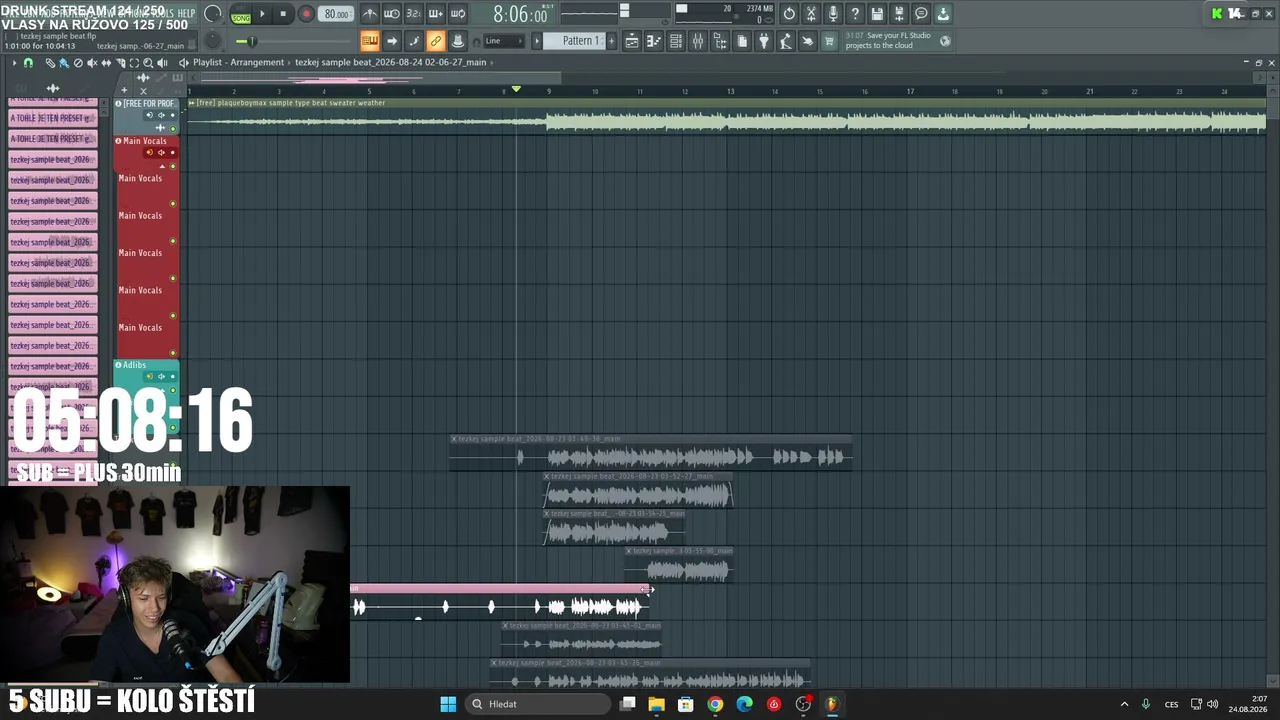This screenshot has height=720, width=1280.
Task: Click the main time display 8:06:00
Action: coord(520,15)
